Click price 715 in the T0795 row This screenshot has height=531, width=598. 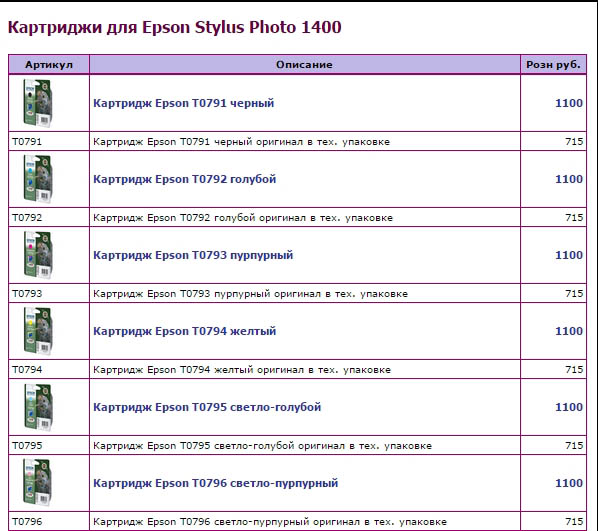tap(574, 445)
